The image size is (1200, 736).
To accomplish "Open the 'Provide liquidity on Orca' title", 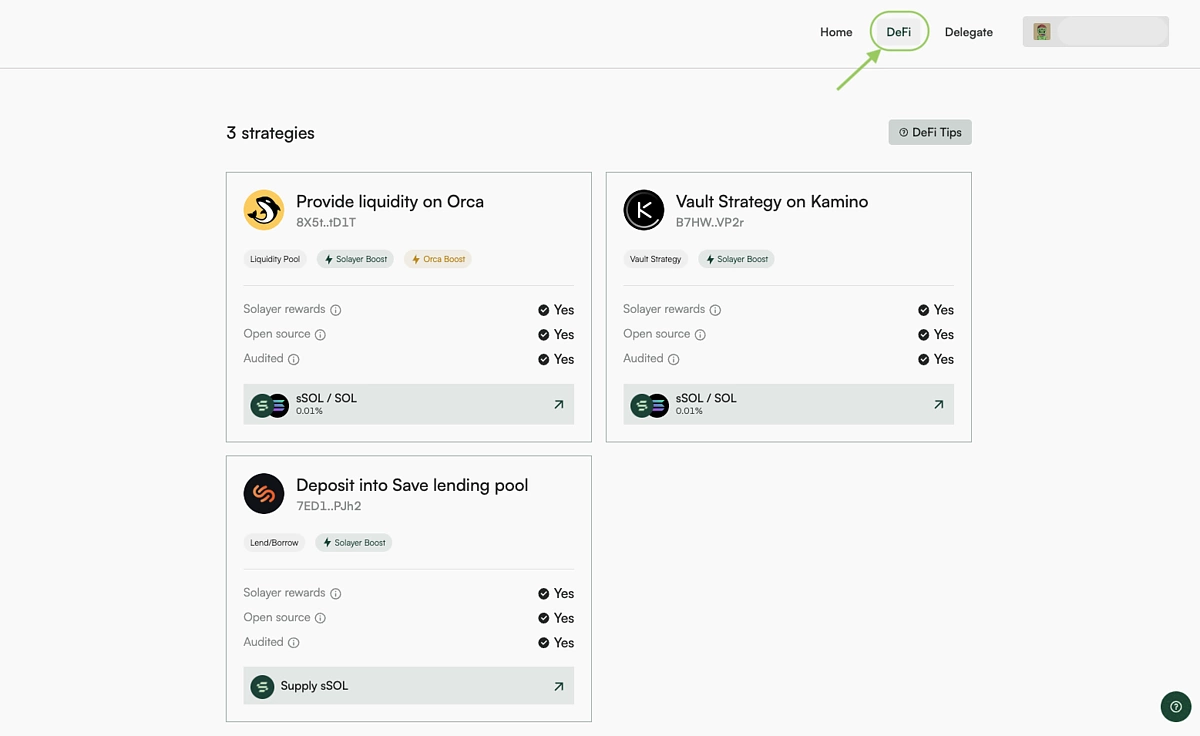I will click(390, 201).
